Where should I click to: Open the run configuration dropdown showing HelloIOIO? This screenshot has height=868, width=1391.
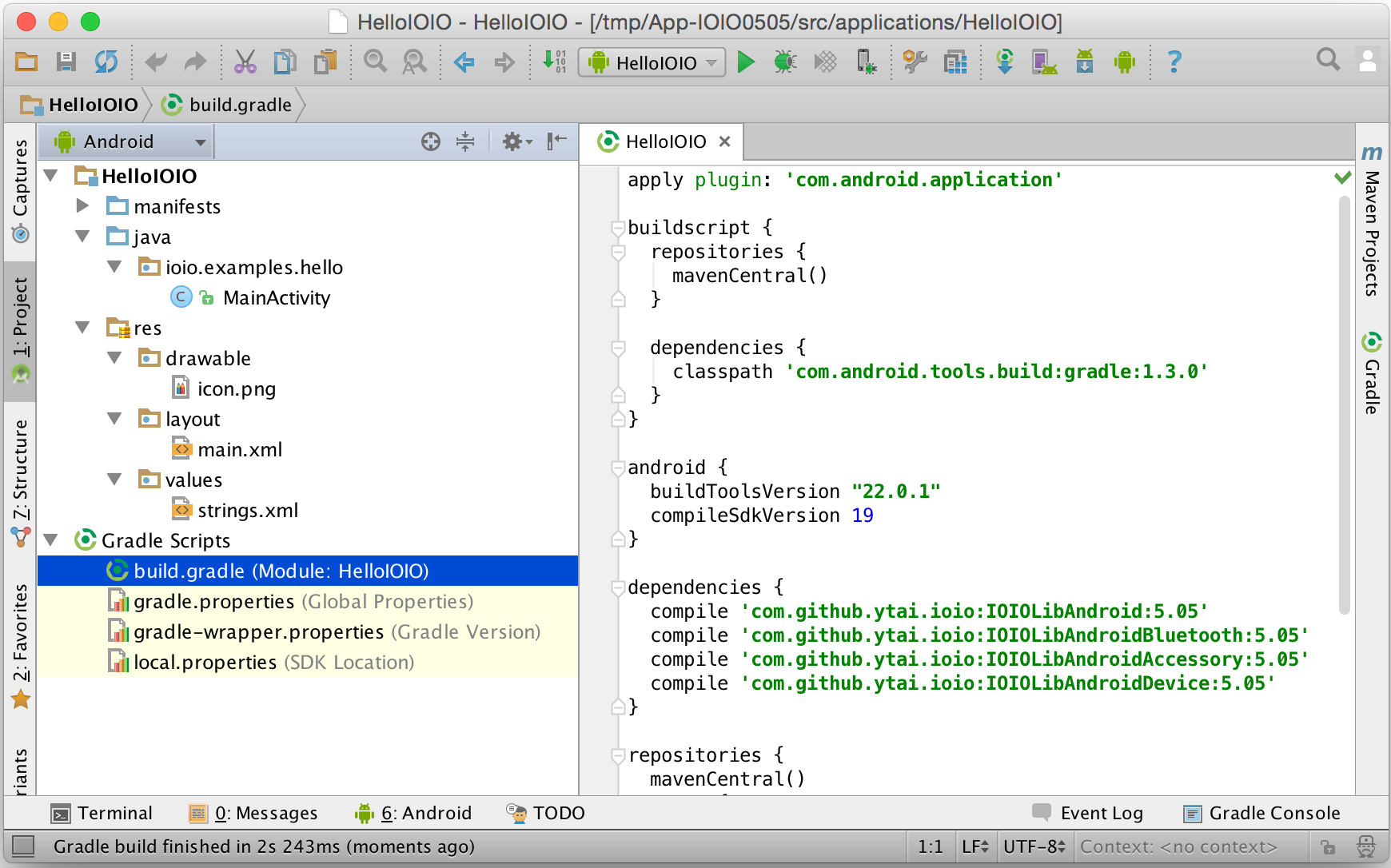pyautogui.click(x=650, y=62)
